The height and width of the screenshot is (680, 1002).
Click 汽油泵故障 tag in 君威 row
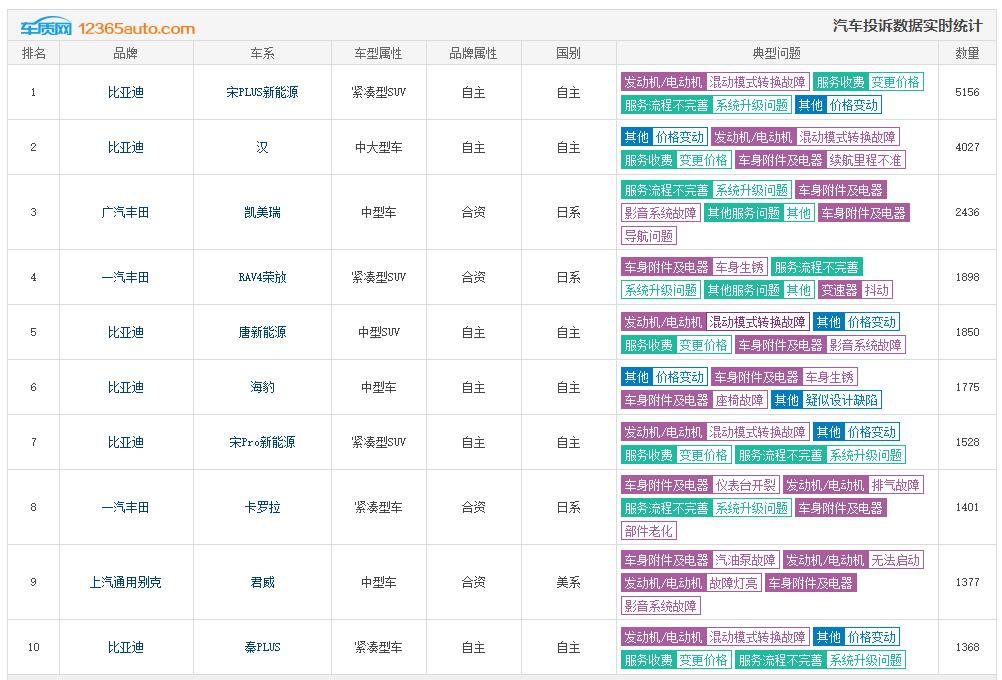(746, 559)
